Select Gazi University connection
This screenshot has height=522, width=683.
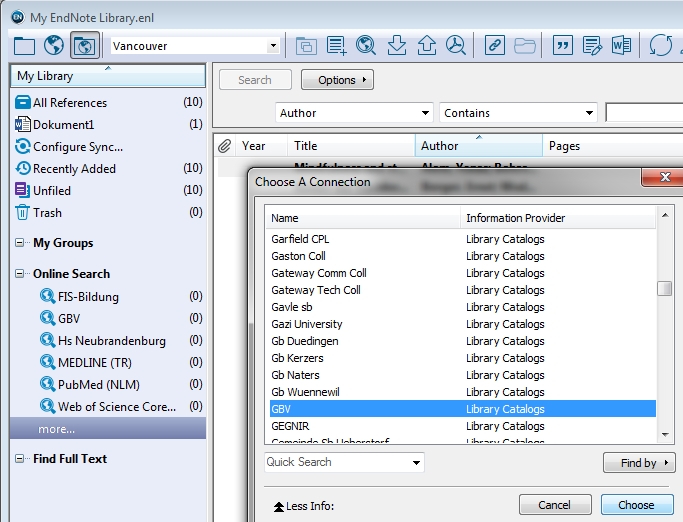click(x=463, y=324)
